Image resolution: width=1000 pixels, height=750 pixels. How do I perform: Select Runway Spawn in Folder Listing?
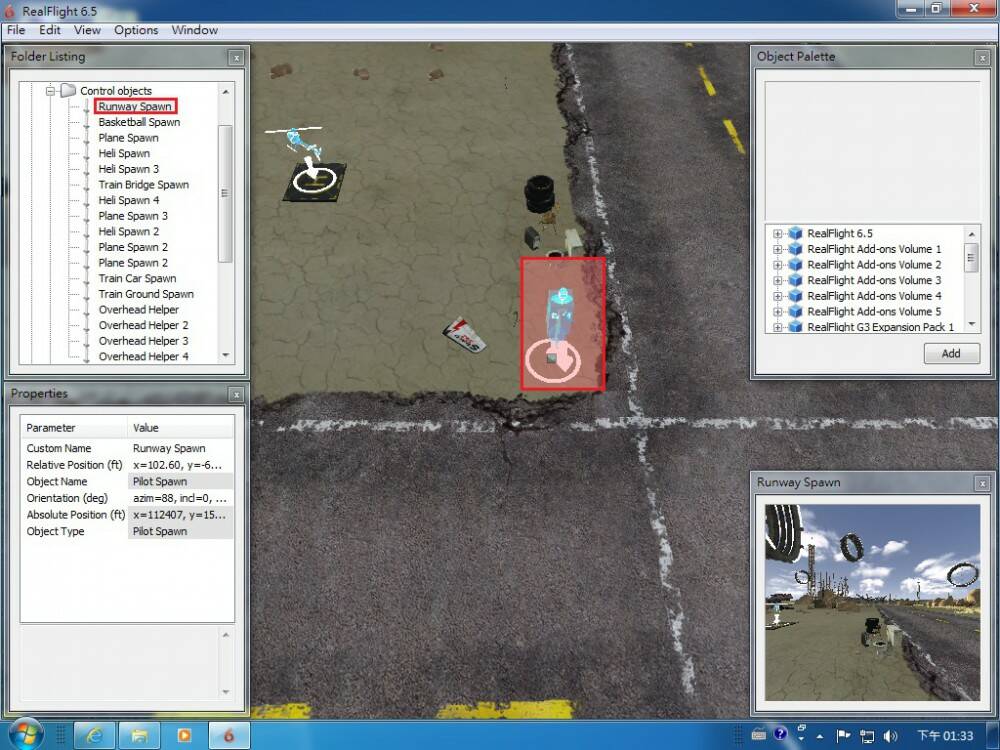pyautogui.click(x=135, y=107)
